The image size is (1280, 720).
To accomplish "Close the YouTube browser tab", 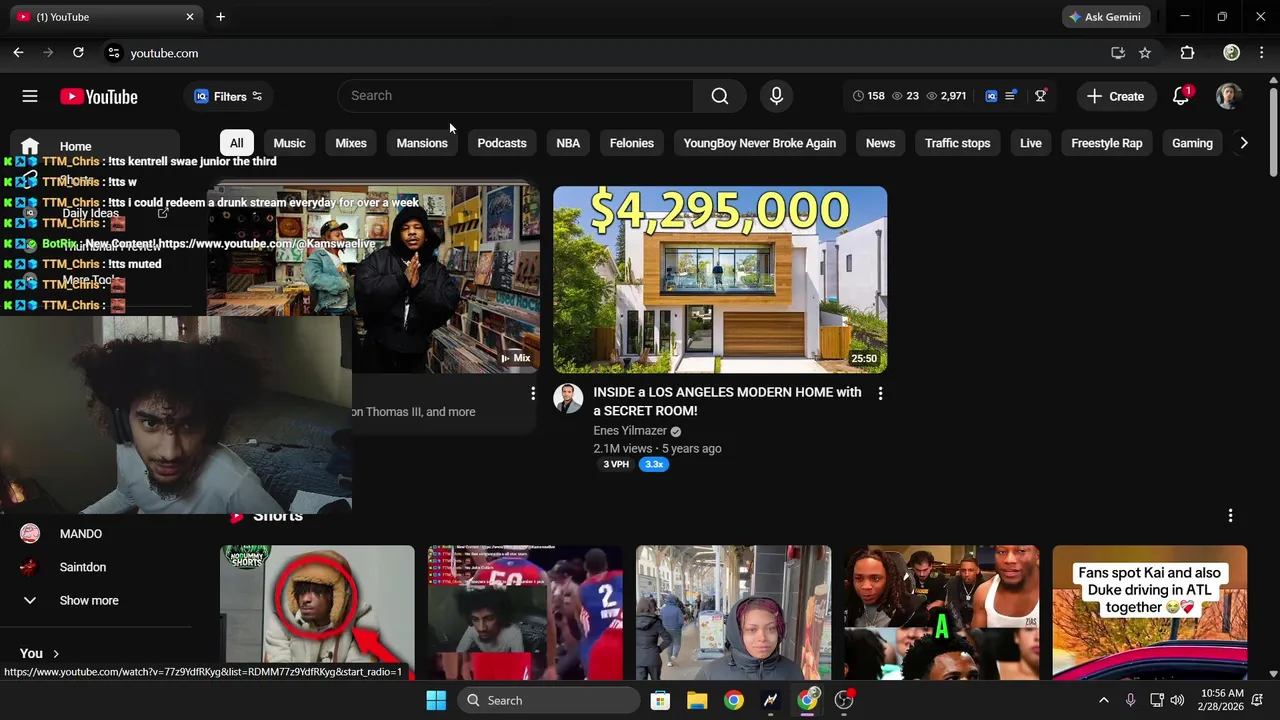I will [x=190, y=17].
